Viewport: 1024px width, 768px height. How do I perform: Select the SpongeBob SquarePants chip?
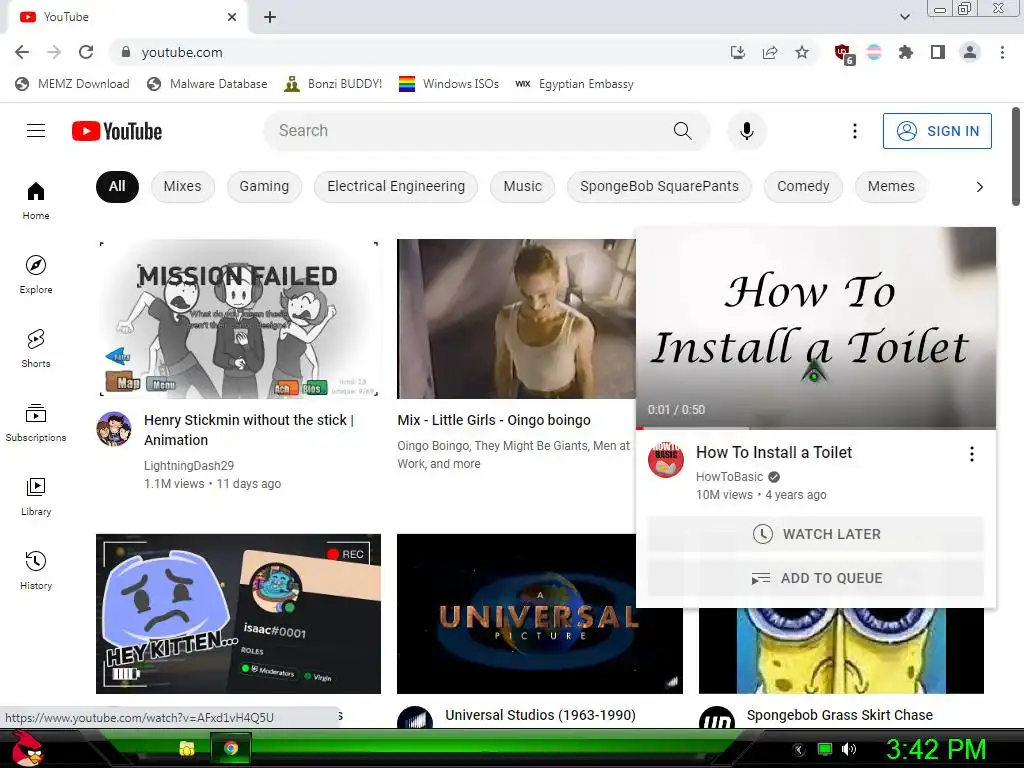point(659,187)
